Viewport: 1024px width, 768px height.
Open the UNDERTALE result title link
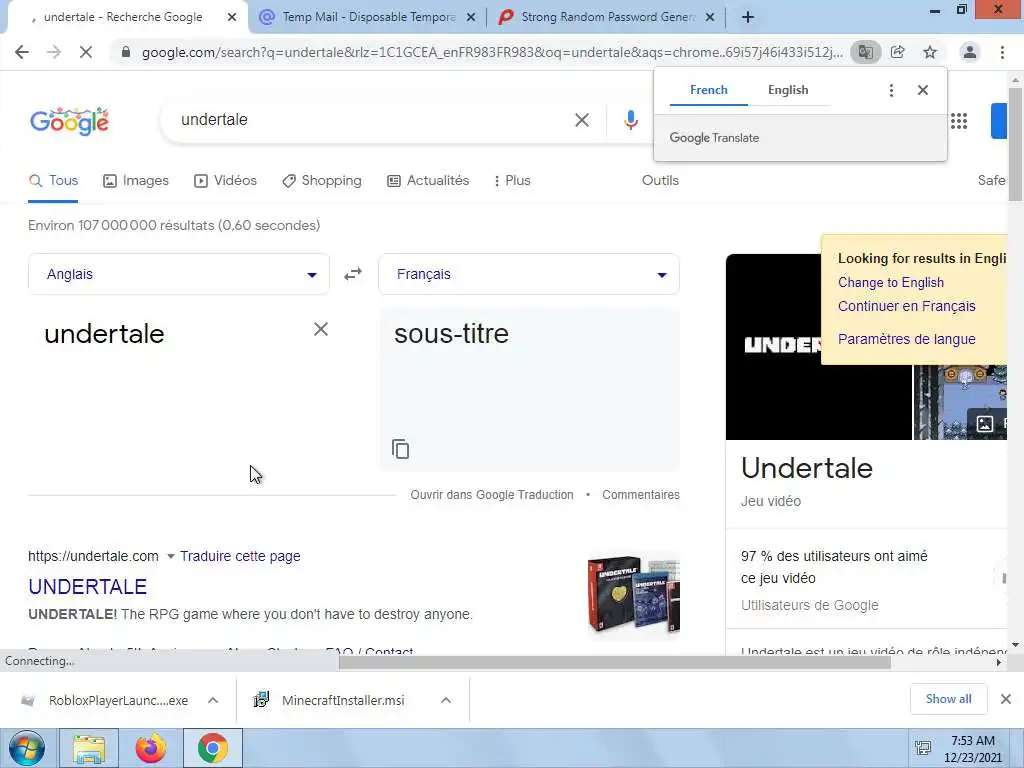point(88,586)
